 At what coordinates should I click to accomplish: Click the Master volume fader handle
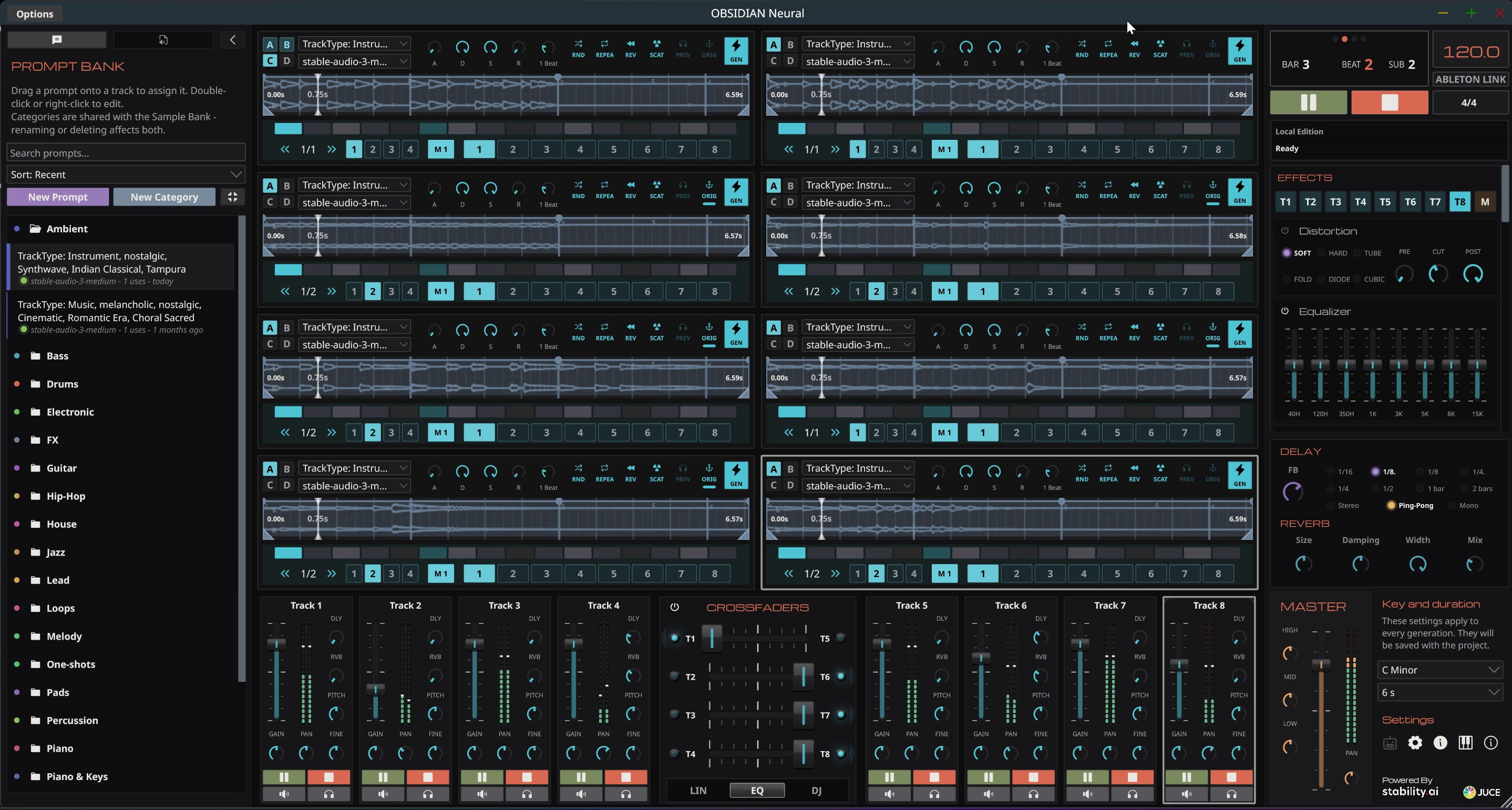pos(1321,664)
